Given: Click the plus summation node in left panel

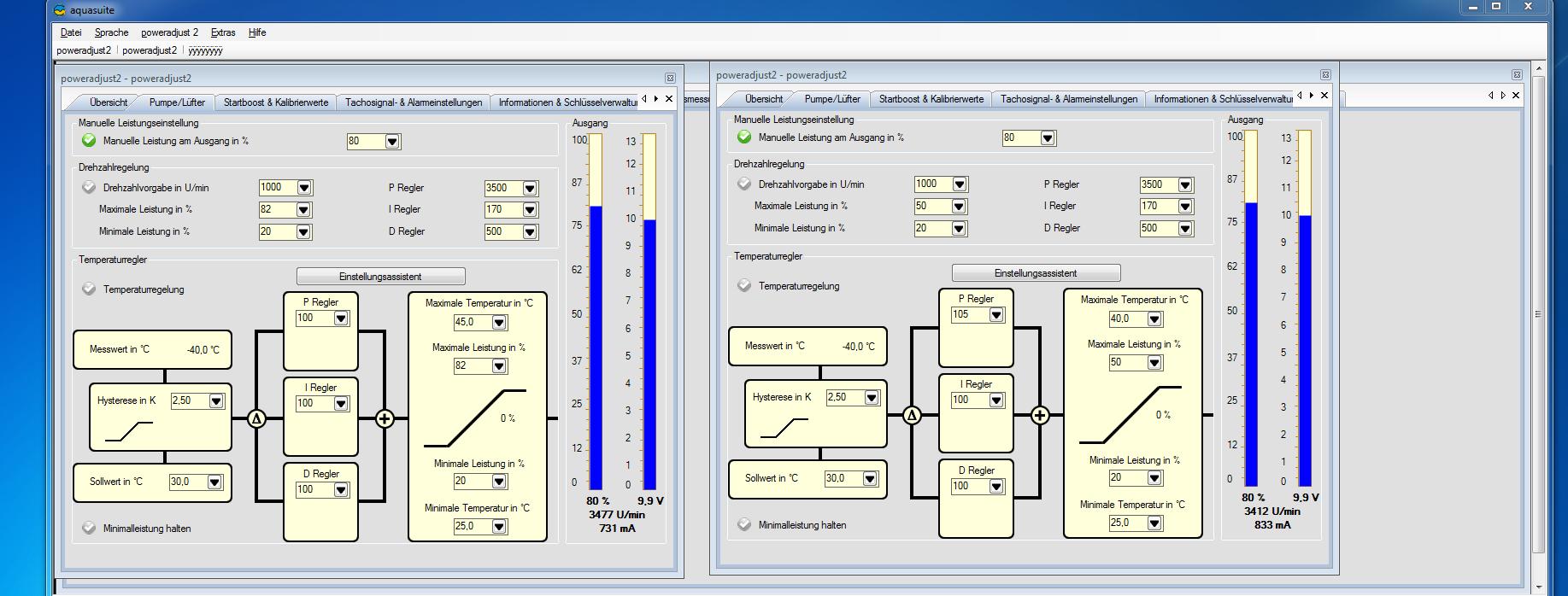Looking at the screenshot, I should pyautogui.click(x=385, y=418).
